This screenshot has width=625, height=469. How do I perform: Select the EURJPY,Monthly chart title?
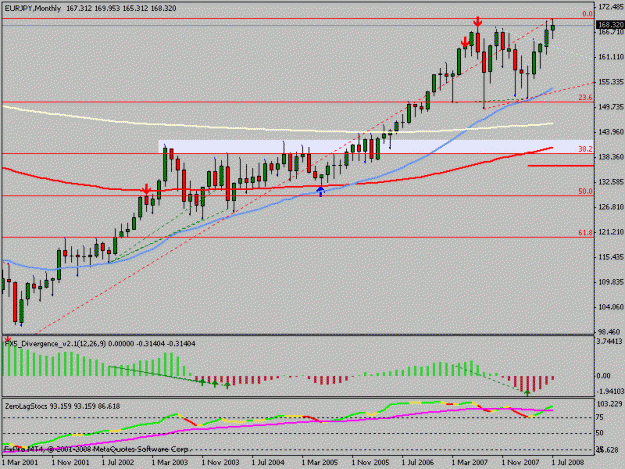(x=33, y=8)
